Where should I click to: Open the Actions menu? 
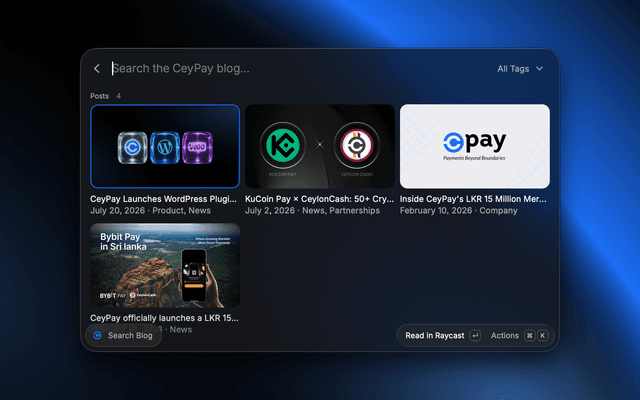point(505,336)
